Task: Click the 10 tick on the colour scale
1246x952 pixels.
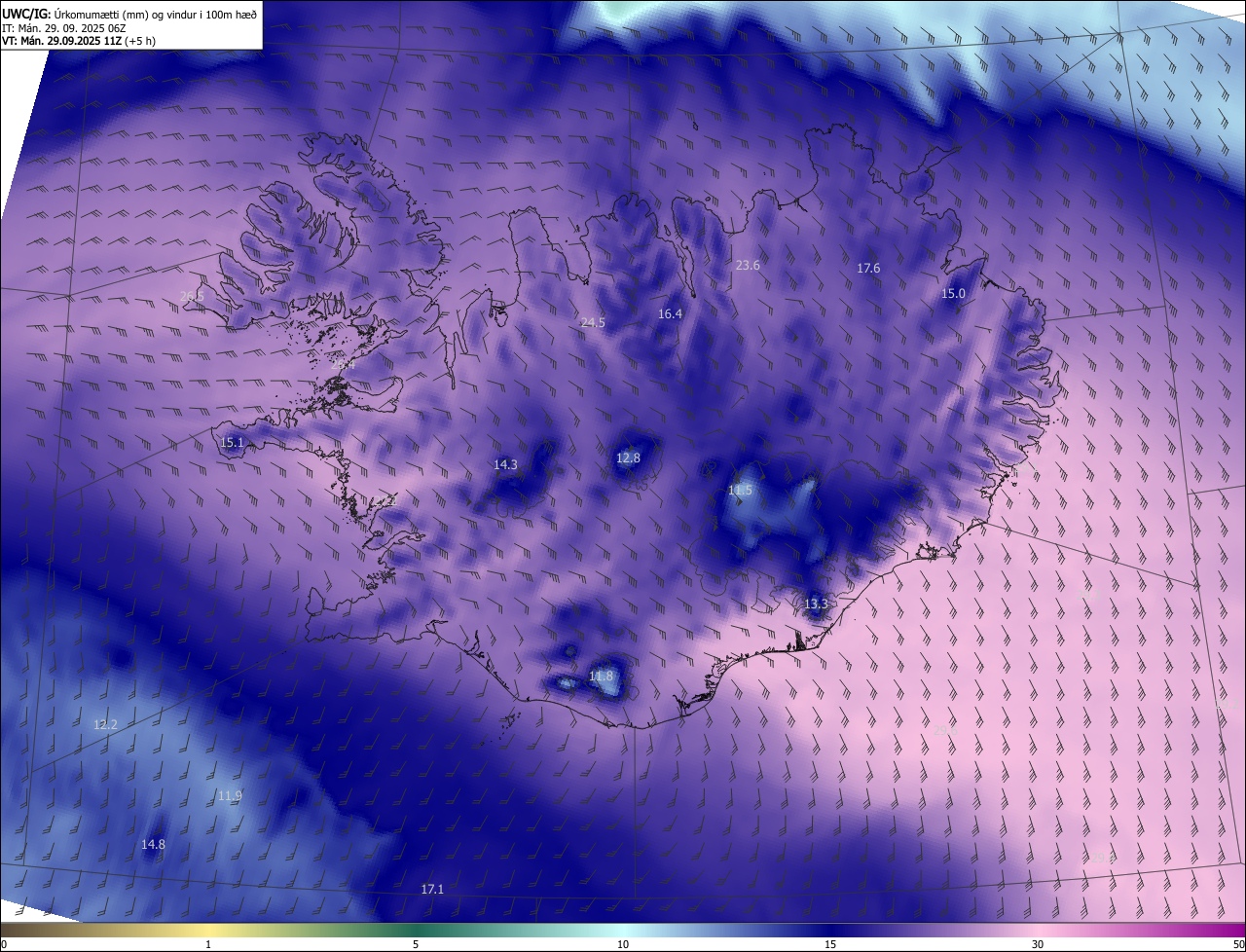Action: tap(623, 944)
